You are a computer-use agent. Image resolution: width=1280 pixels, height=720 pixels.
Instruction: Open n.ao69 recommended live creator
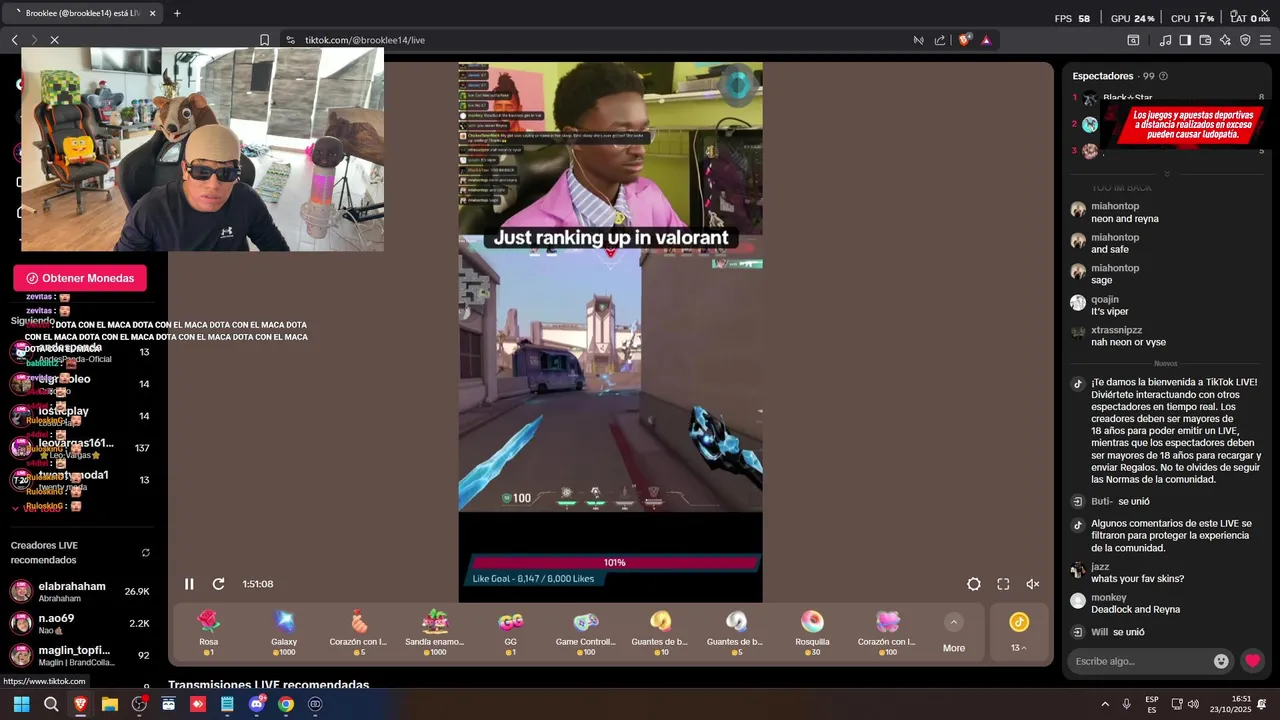[80, 623]
